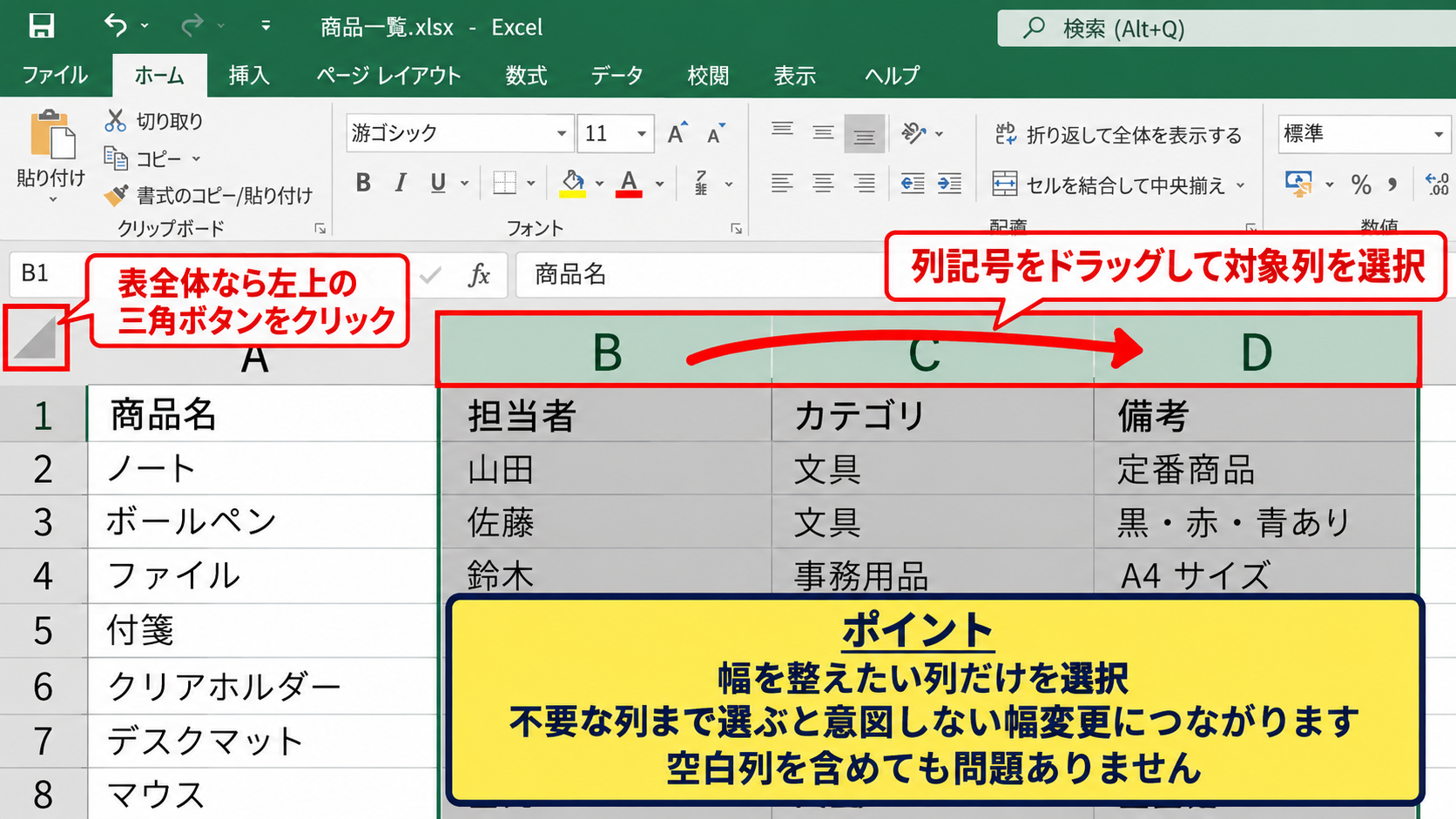Viewport: 1456px width, 819px height.
Task: Open the 標準 number format dropdown
Action: (1438, 134)
